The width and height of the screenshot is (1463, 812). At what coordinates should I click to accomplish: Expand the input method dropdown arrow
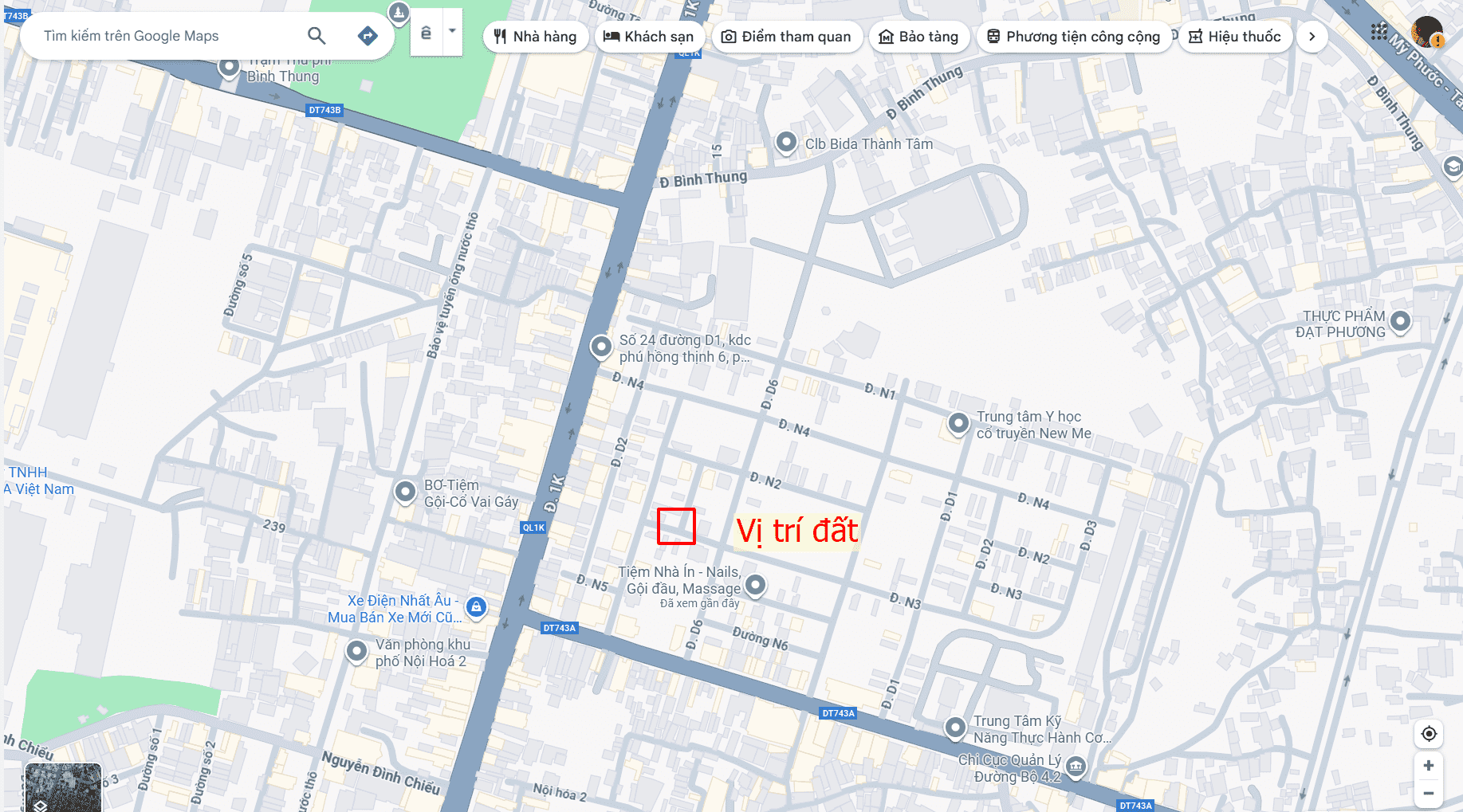tap(452, 32)
